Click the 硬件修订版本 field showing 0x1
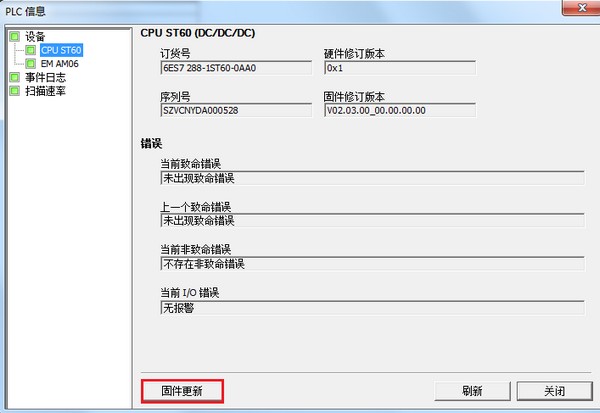The width and height of the screenshot is (600, 413). 400,68
